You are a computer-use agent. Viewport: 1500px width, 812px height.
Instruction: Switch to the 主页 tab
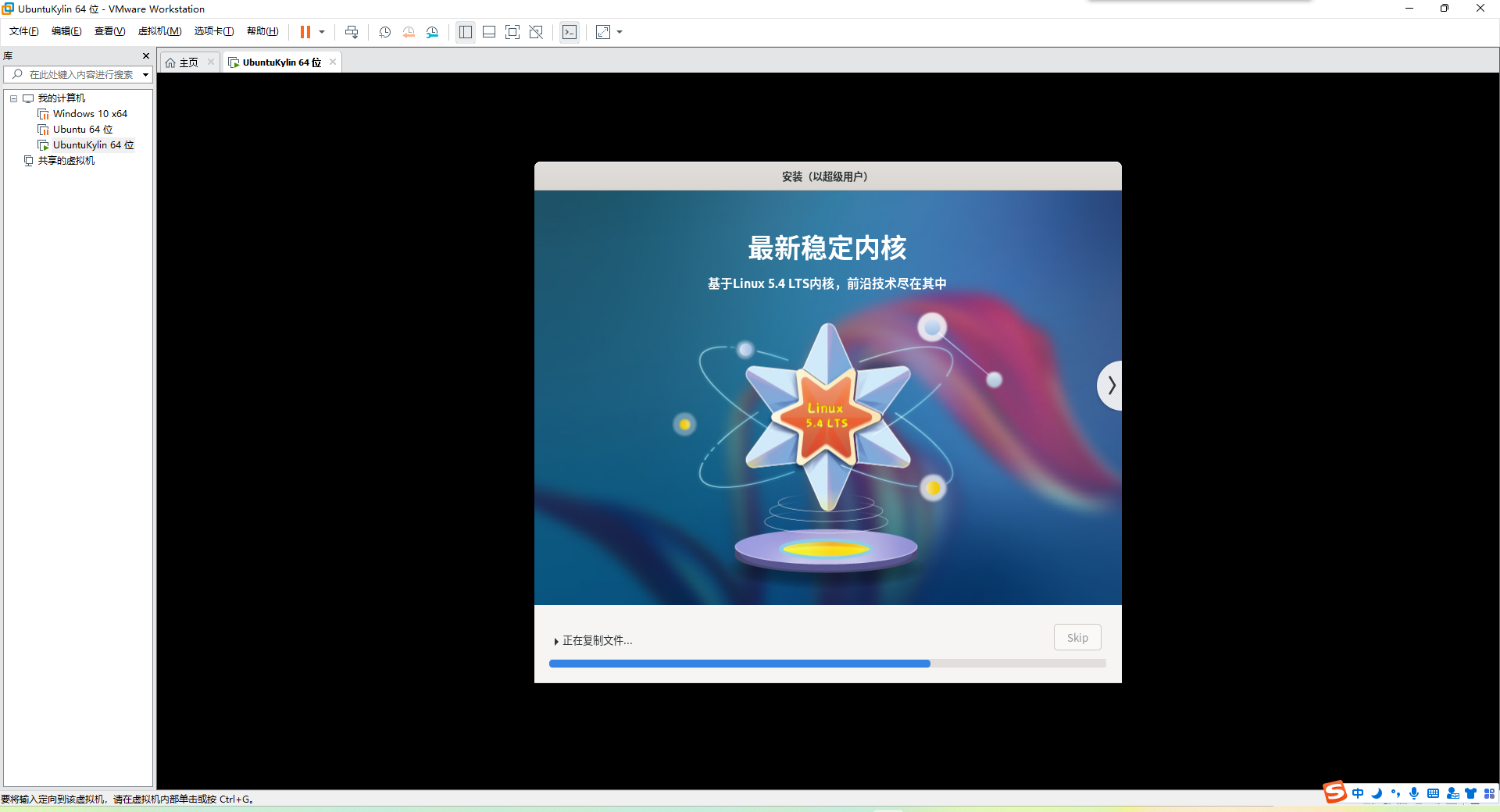click(183, 62)
